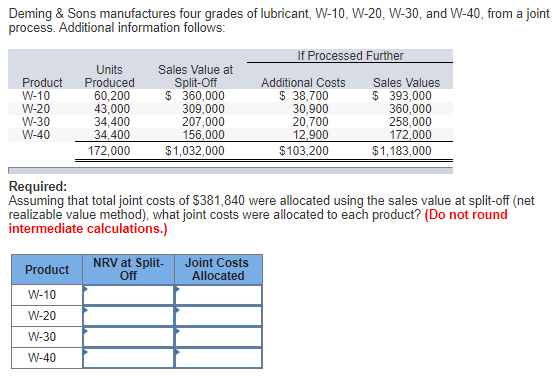Click the $103,200 total additional costs
The image size is (558, 377).
click(304, 151)
